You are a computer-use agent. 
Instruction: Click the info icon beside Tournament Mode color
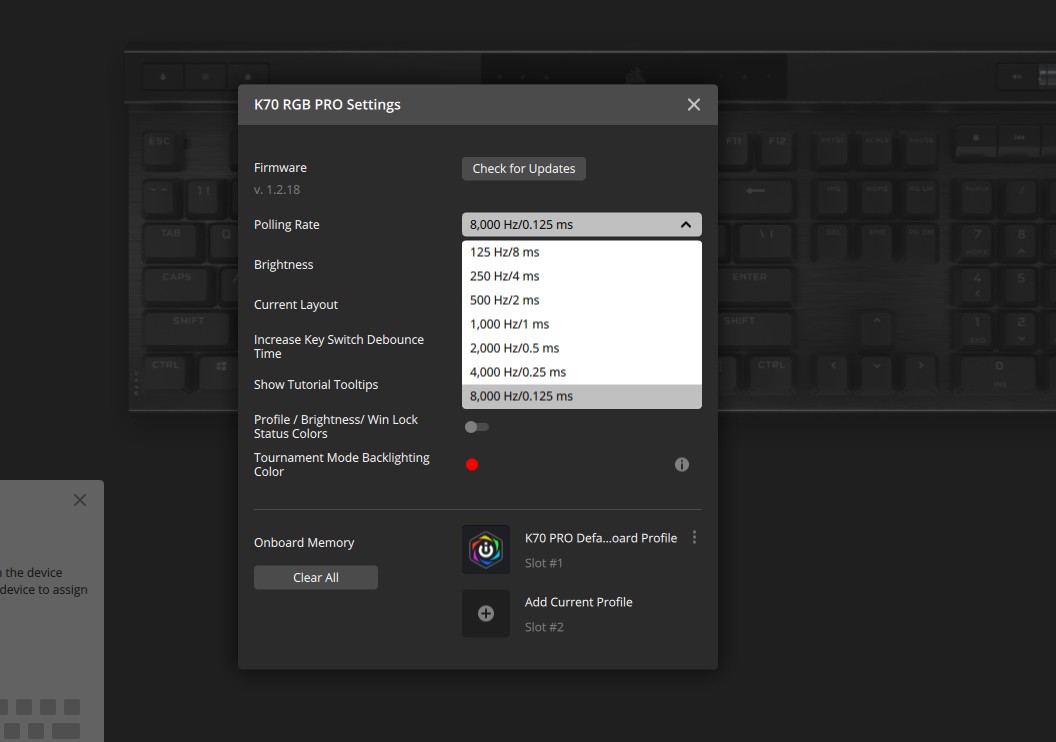[x=682, y=465]
